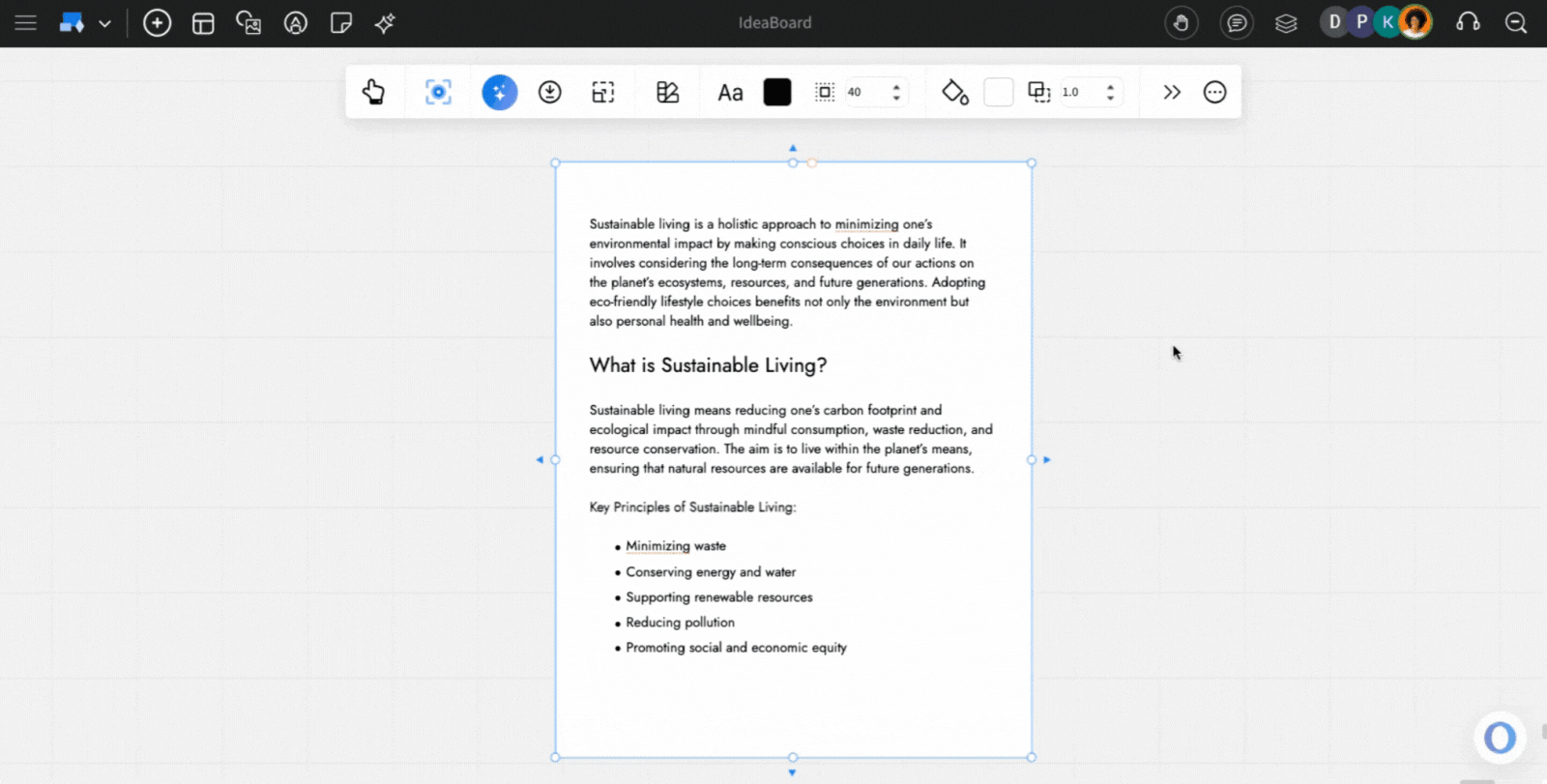Viewport: 1547px width, 784px height.
Task: Click the IdeaBoard title
Action: (774, 22)
